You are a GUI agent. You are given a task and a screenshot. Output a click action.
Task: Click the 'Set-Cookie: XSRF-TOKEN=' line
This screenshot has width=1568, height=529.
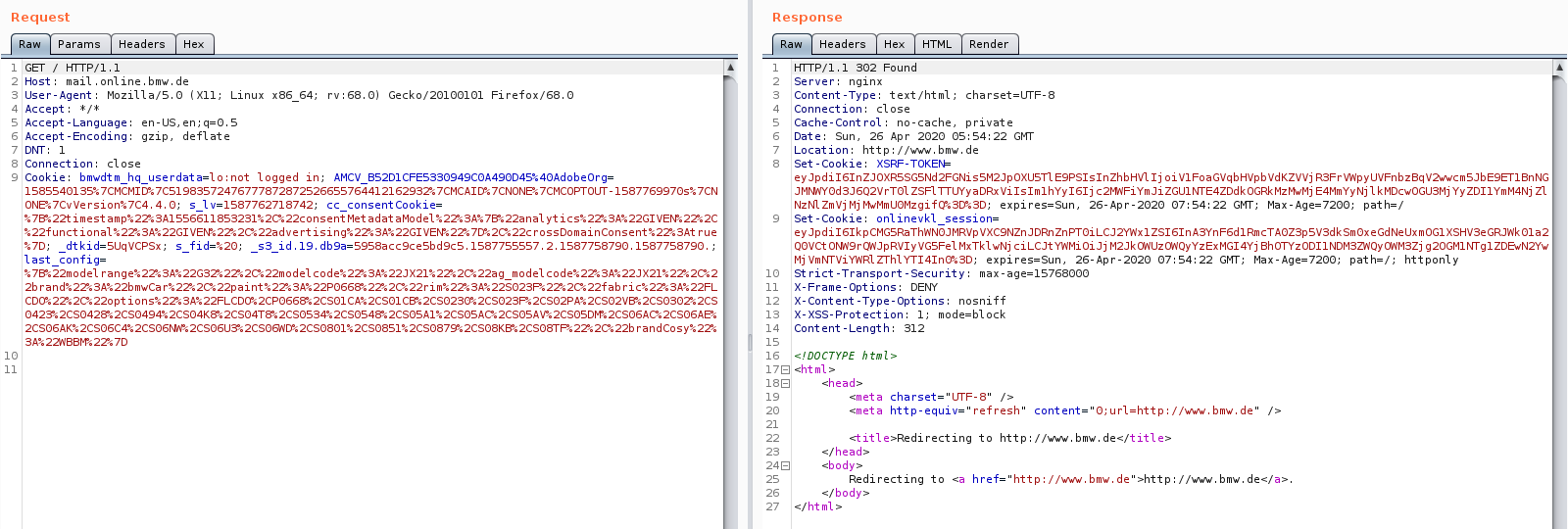(x=872, y=164)
